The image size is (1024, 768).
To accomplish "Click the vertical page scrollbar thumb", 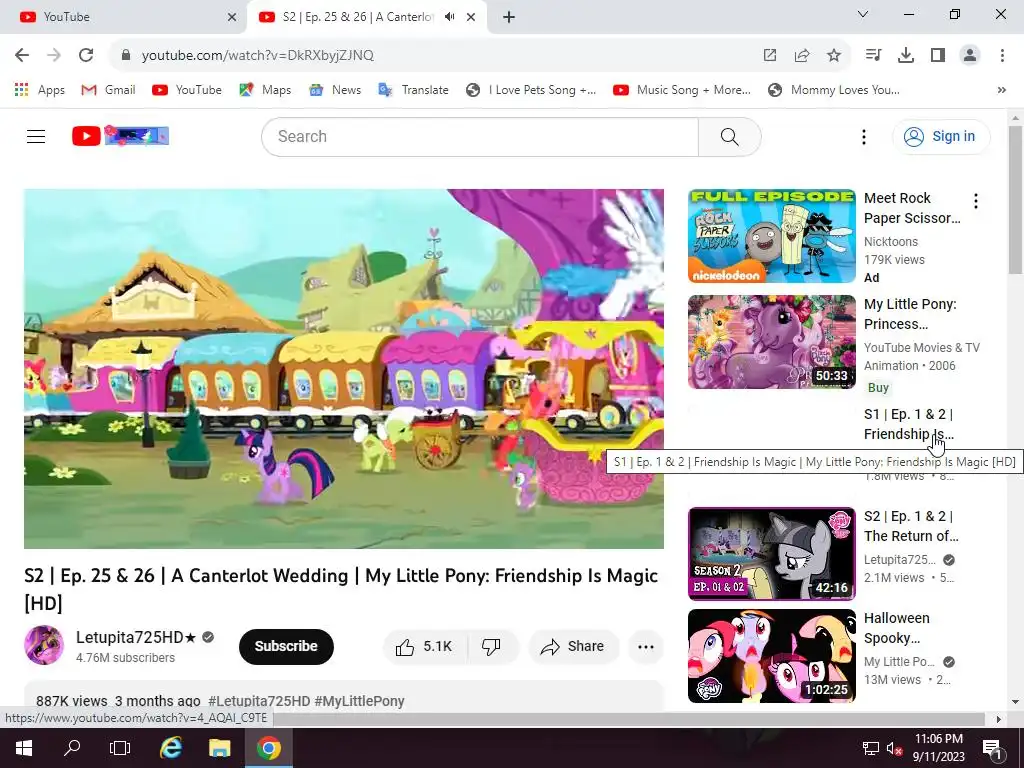I will tap(1015, 199).
